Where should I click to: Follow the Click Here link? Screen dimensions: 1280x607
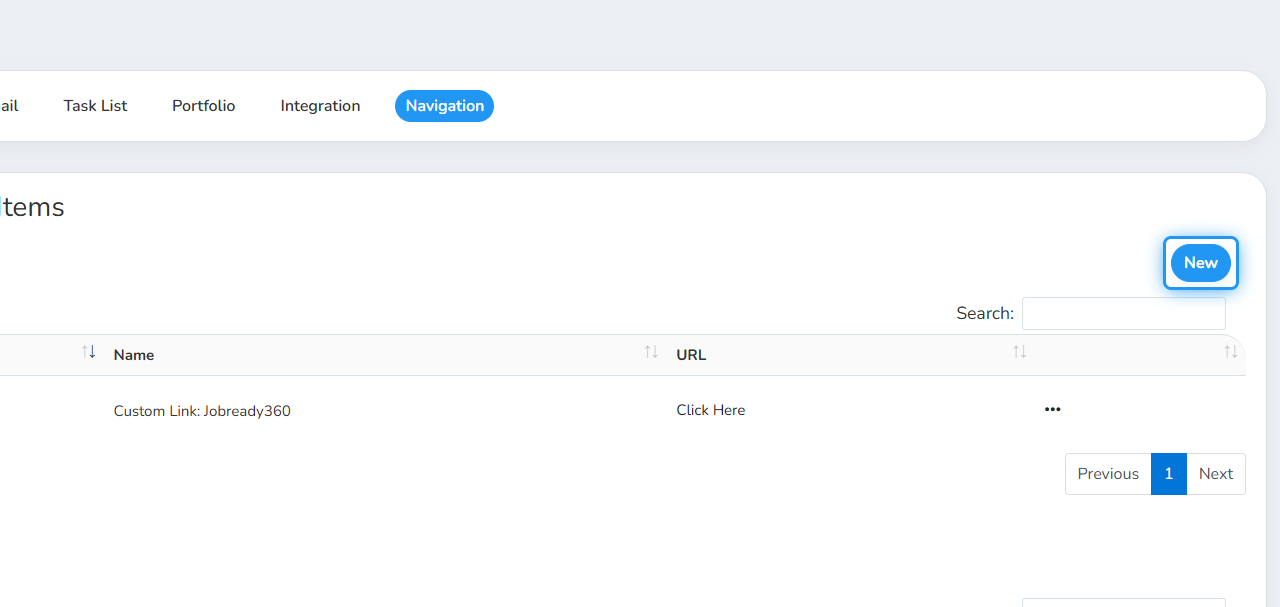710,410
